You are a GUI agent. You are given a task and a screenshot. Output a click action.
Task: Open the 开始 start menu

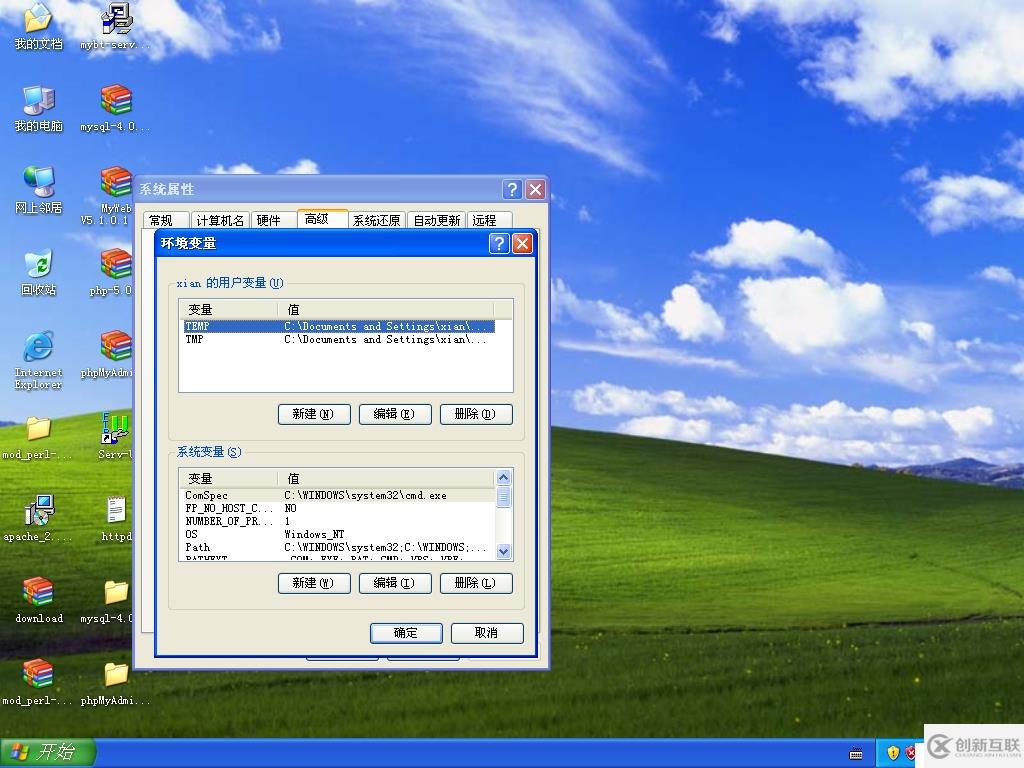47,752
